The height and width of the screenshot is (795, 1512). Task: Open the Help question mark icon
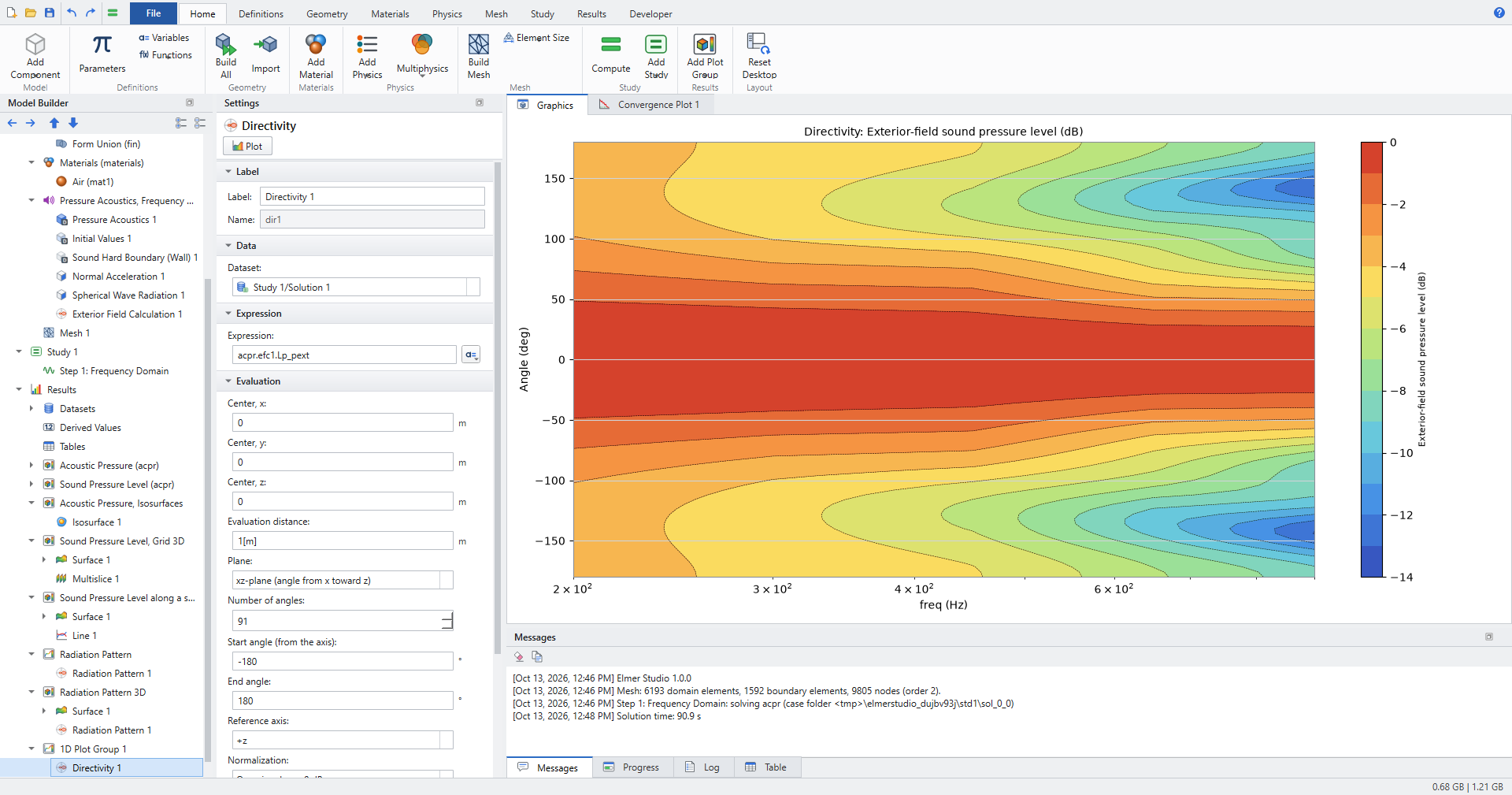pos(1499,13)
